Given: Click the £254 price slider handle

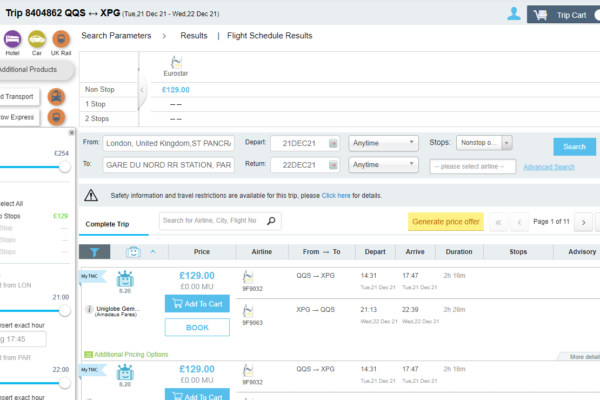Looking at the screenshot, I should coord(65,167).
